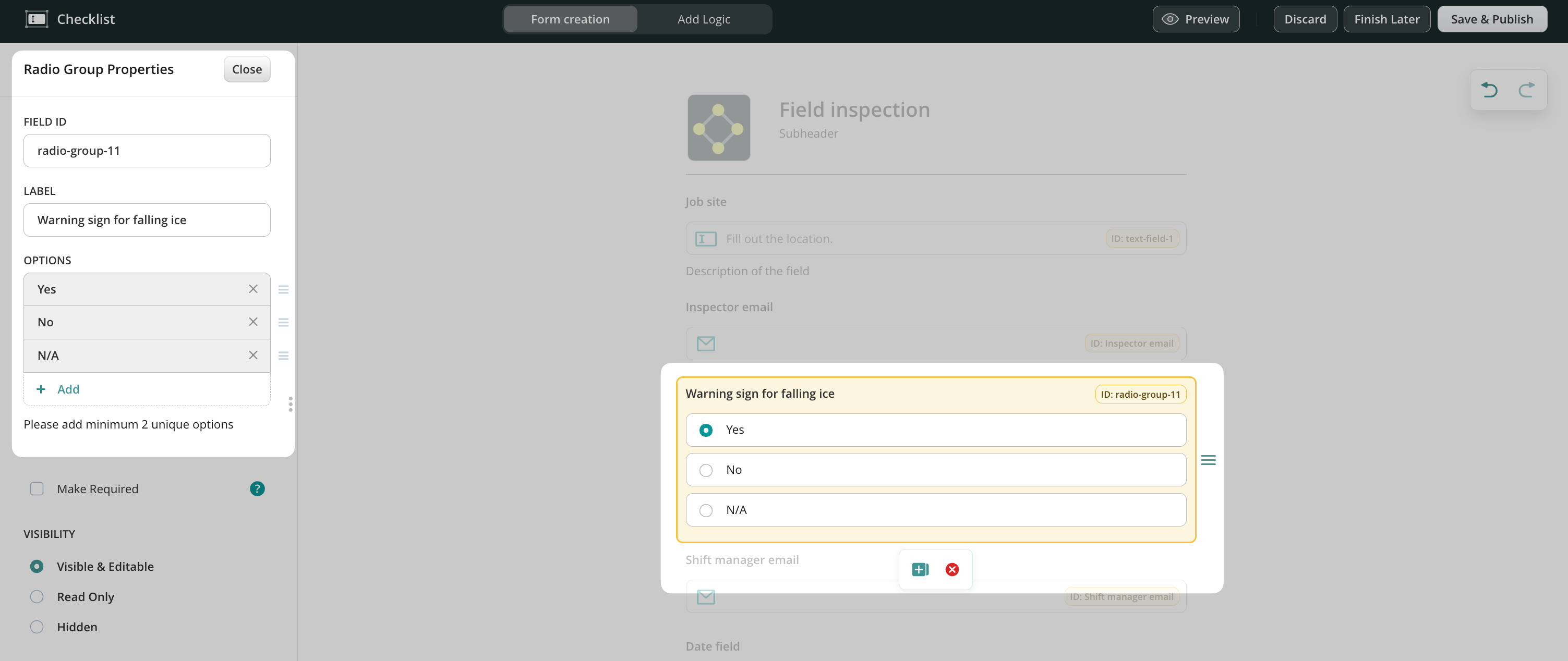Enable the Make Required checkbox
1568x661 pixels.
pyautogui.click(x=37, y=488)
